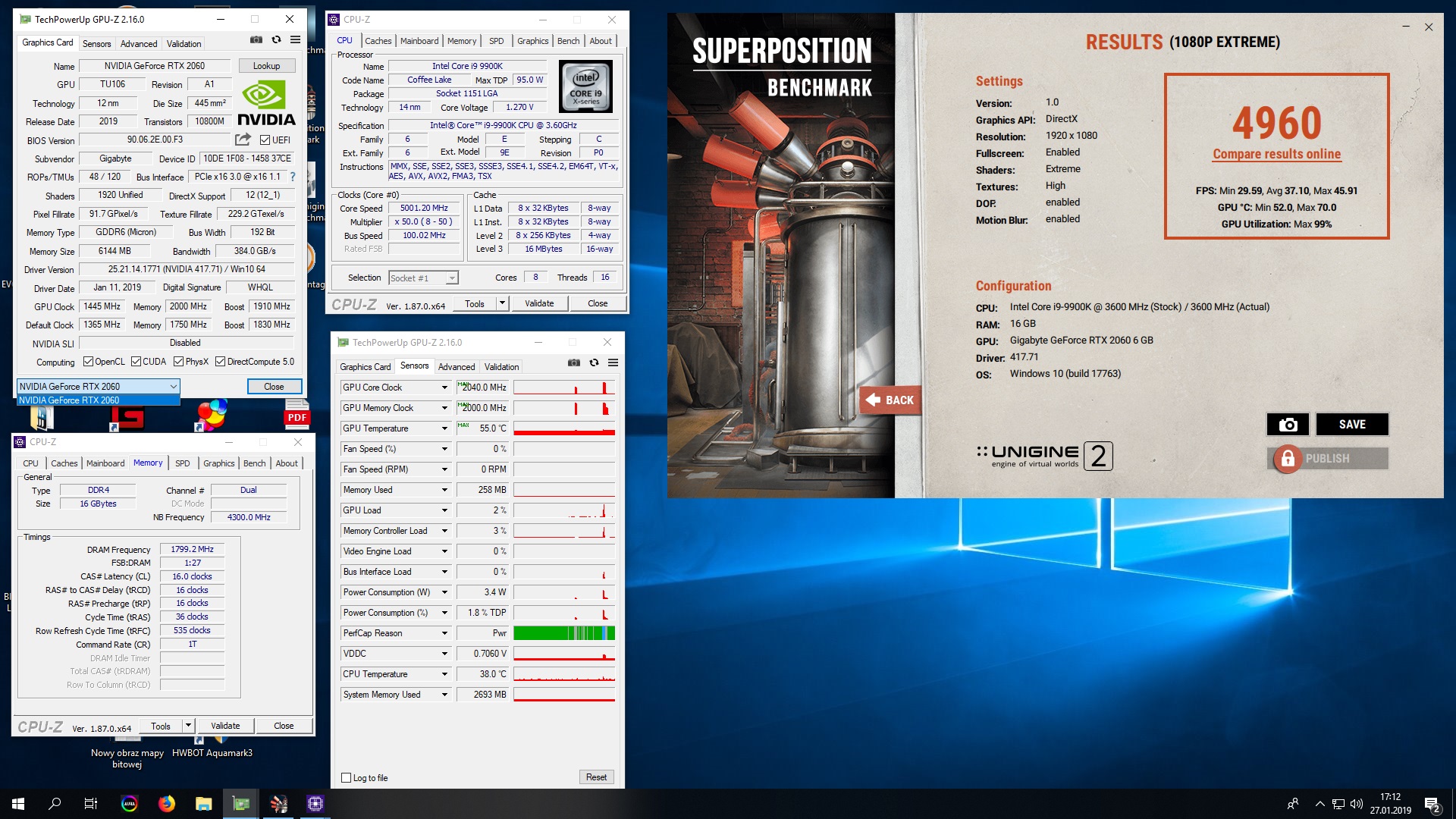The height and width of the screenshot is (819, 1456).
Task: Enable the Log to file checkbox
Action: [346, 777]
